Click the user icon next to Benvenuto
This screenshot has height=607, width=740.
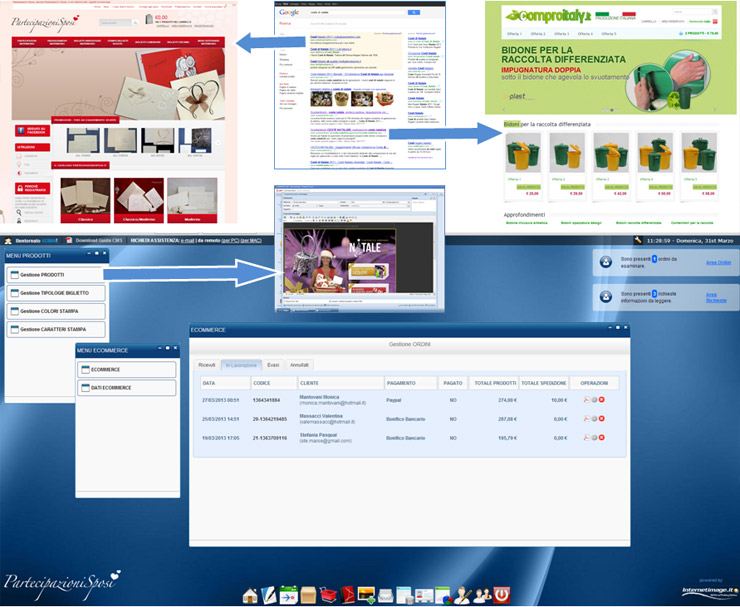pyautogui.click(x=8, y=241)
